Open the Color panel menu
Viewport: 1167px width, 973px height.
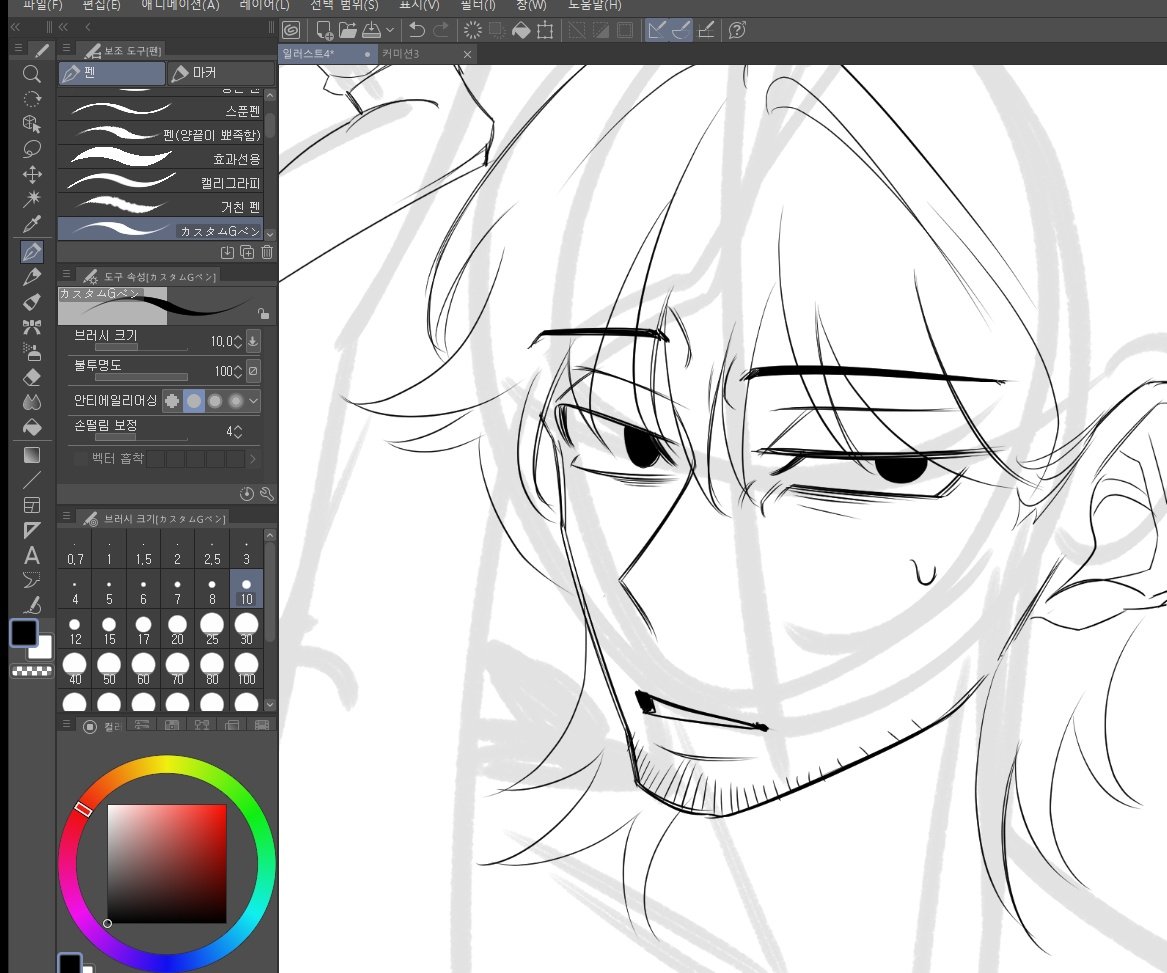pyautogui.click(x=66, y=724)
